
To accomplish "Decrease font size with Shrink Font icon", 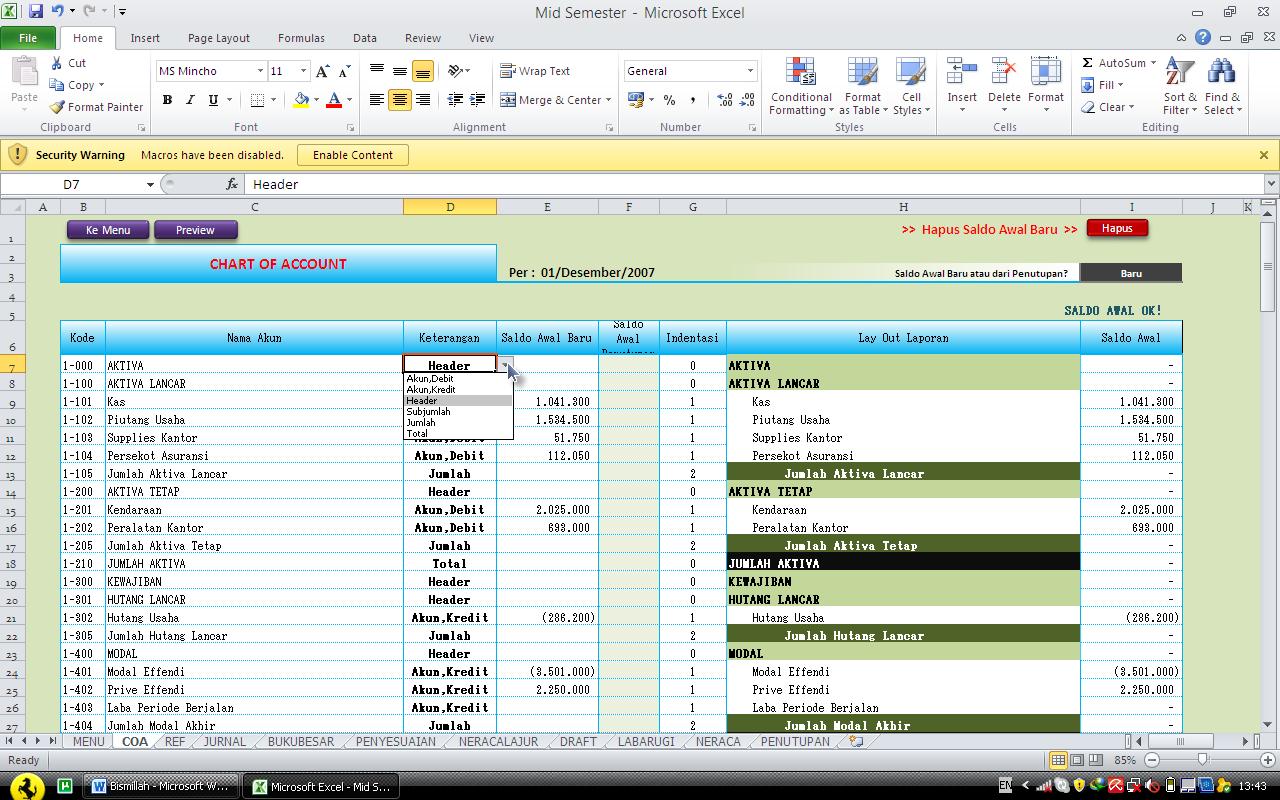I will 344,71.
